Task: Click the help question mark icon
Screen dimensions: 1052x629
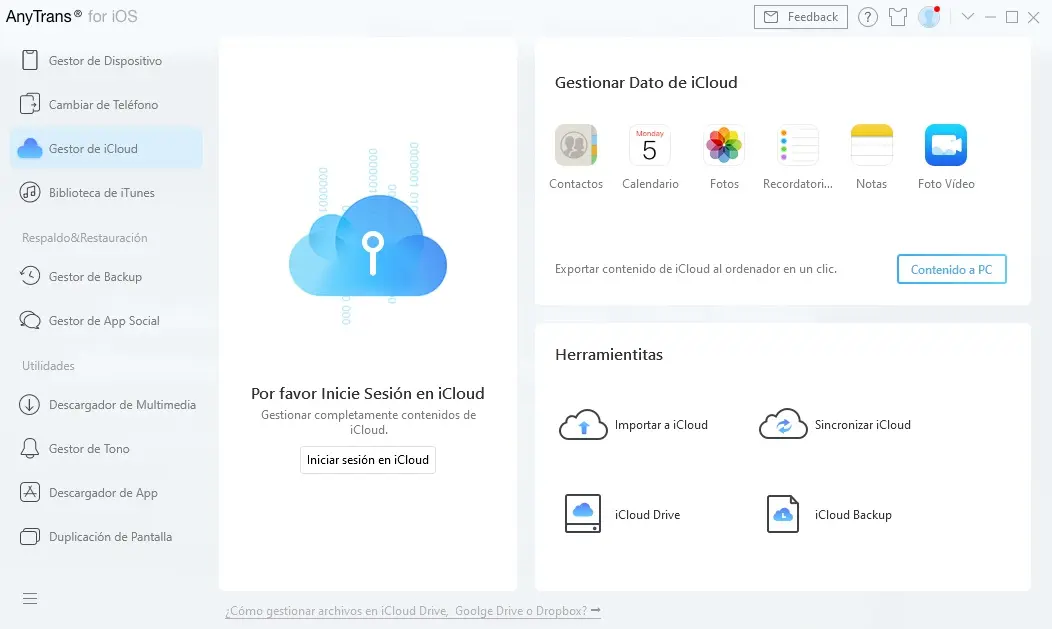Action: coord(867,17)
